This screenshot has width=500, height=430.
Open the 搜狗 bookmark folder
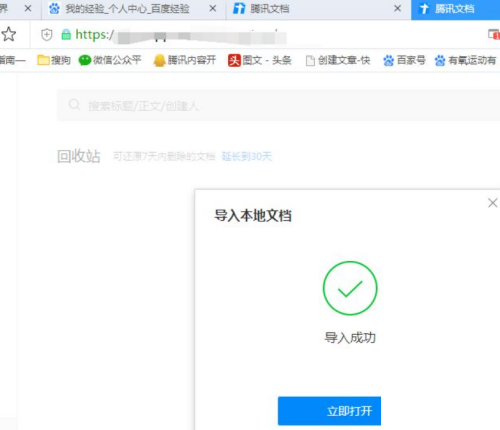coord(54,60)
